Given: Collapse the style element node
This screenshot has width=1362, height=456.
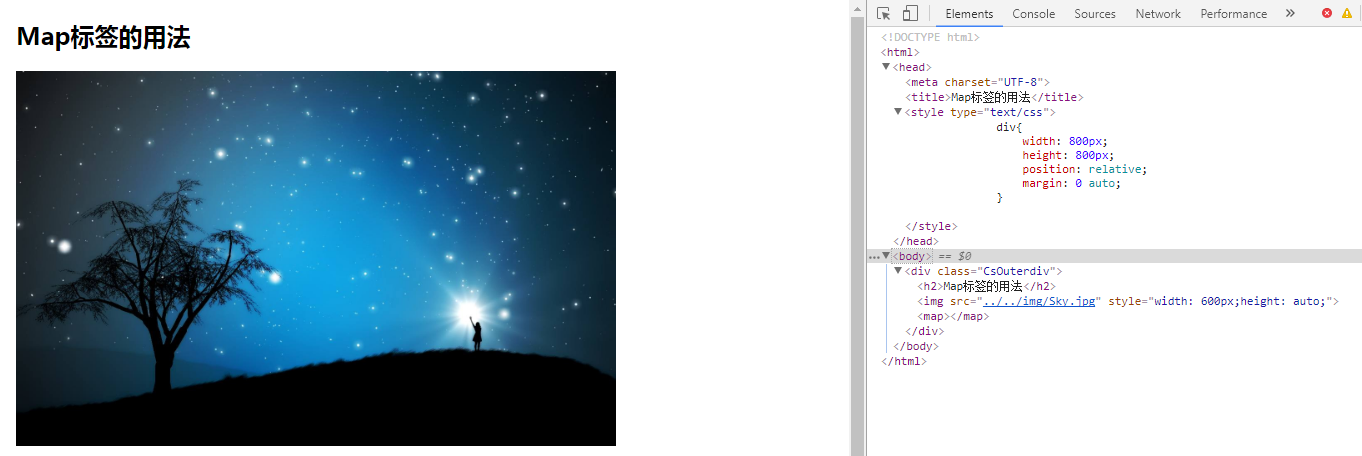Looking at the screenshot, I should click(x=898, y=112).
